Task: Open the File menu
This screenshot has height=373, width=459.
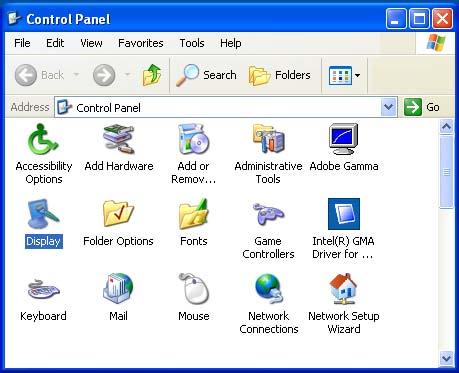Action: tap(22, 43)
